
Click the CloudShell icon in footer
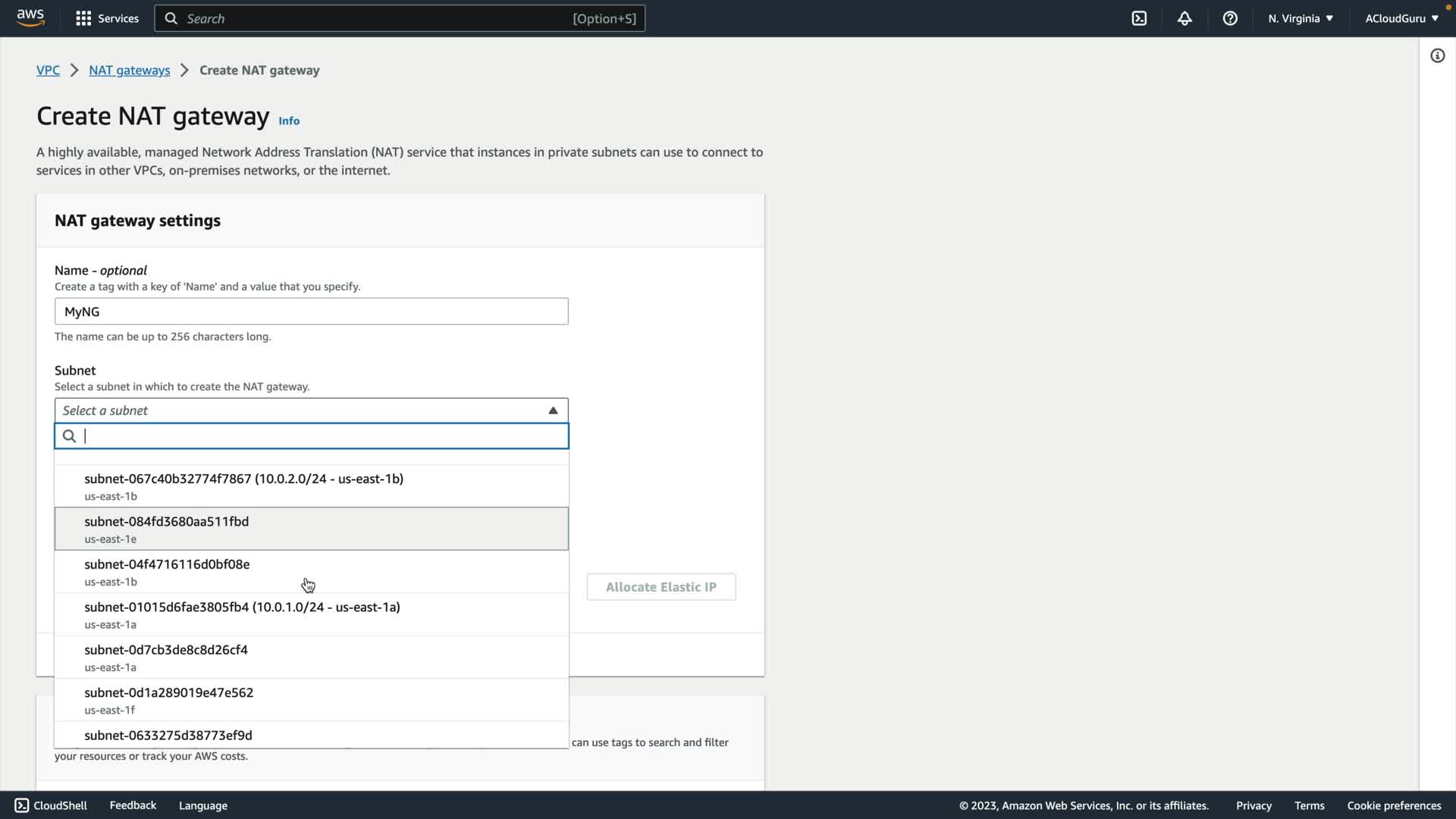22,805
